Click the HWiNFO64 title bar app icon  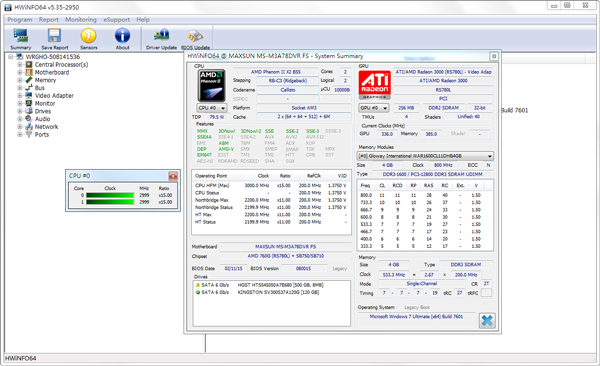(8, 7)
